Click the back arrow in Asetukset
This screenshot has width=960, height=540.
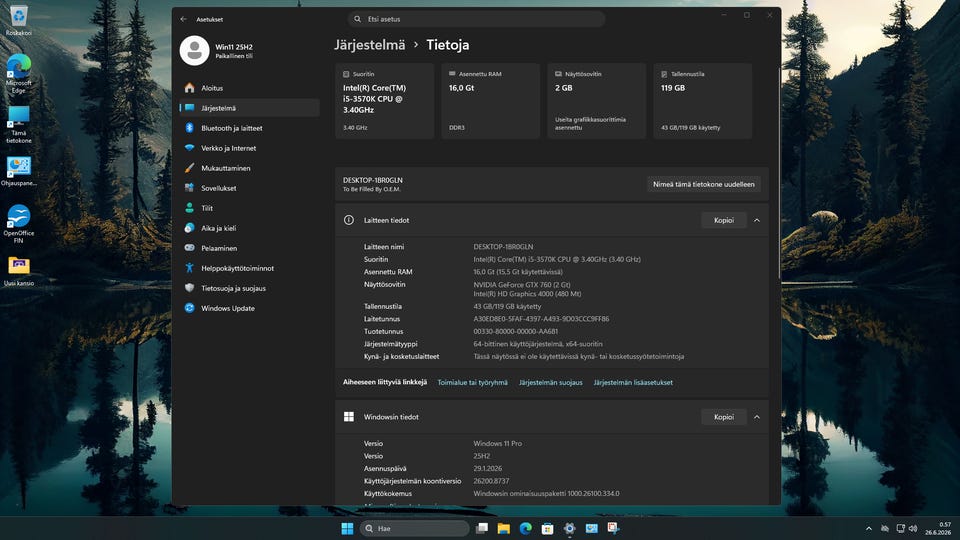point(184,19)
